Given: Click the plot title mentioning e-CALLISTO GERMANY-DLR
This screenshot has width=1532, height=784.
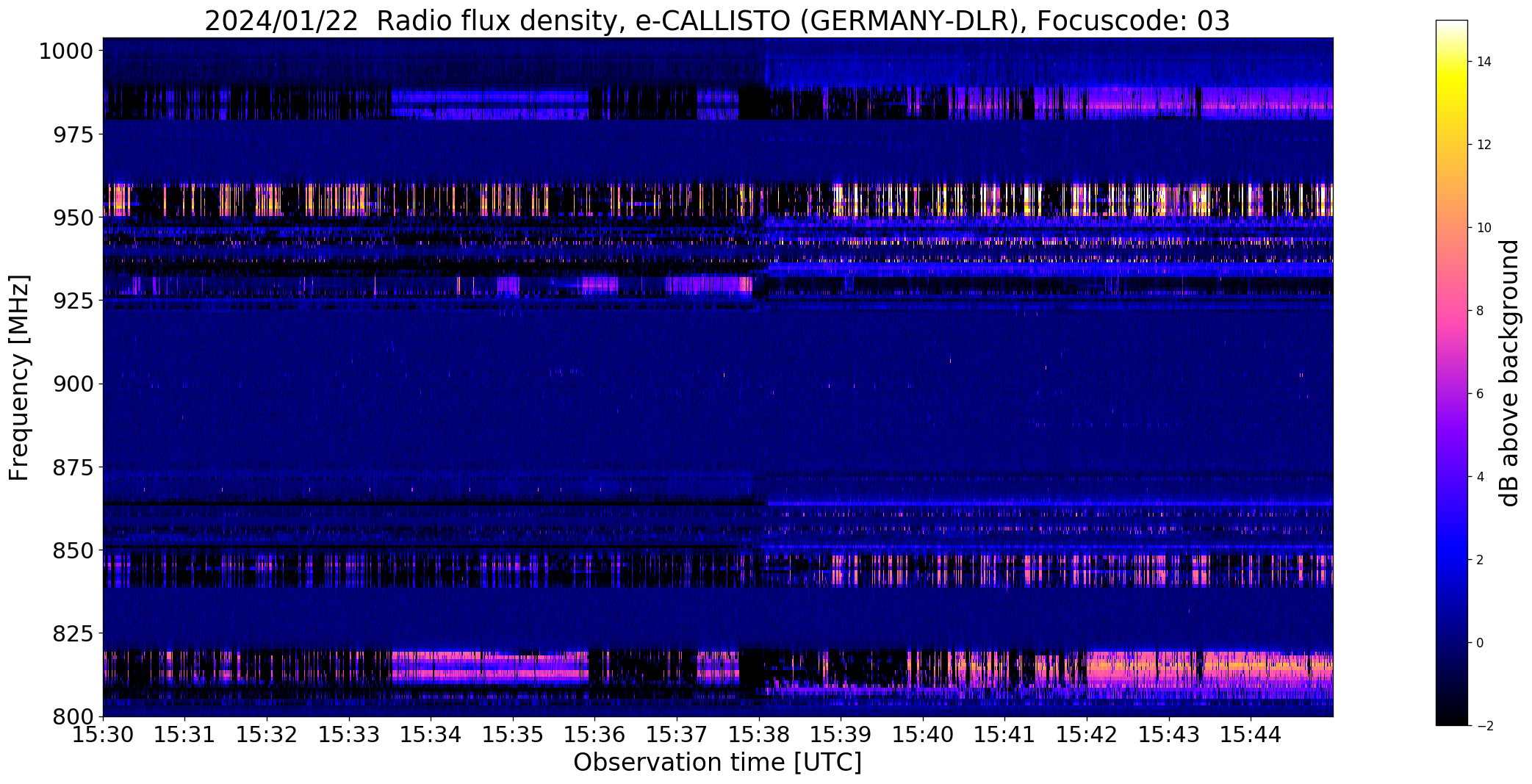Looking at the screenshot, I should [717, 21].
